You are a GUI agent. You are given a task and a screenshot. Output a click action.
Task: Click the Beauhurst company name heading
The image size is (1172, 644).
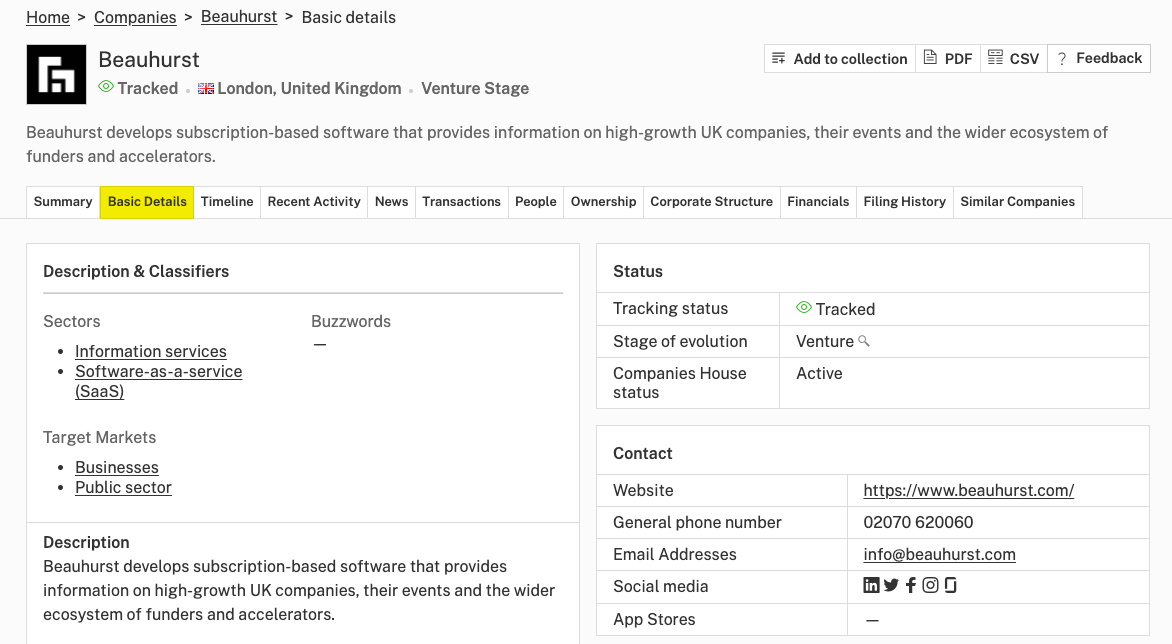[x=149, y=59]
